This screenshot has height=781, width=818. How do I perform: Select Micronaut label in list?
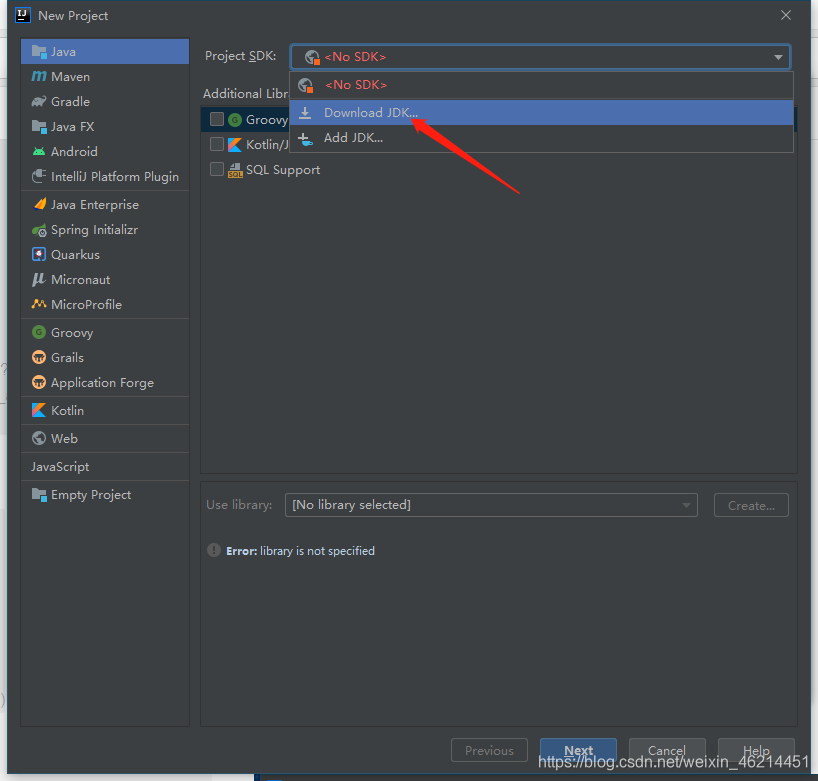pos(80,280)
